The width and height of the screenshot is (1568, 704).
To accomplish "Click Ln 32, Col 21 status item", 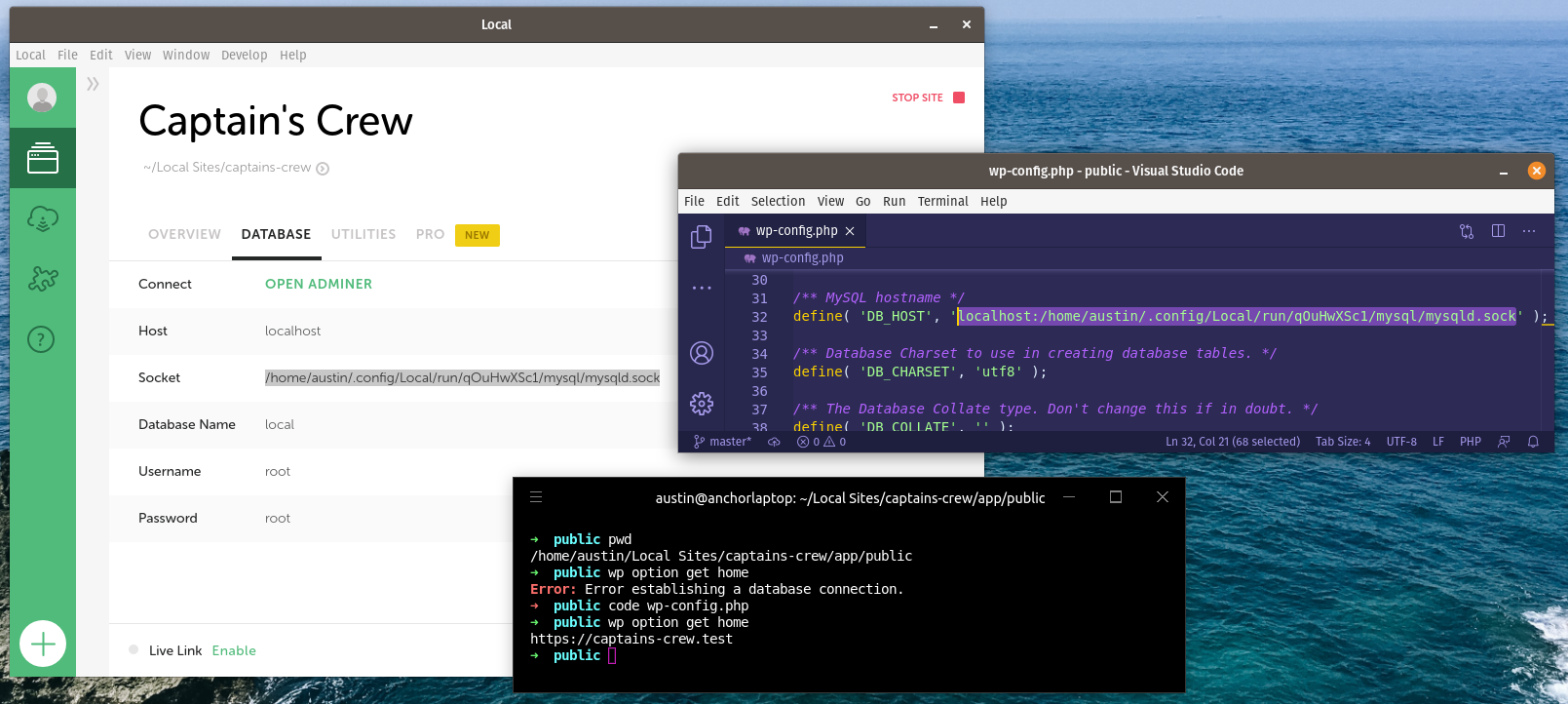I will pos(1233,442).
